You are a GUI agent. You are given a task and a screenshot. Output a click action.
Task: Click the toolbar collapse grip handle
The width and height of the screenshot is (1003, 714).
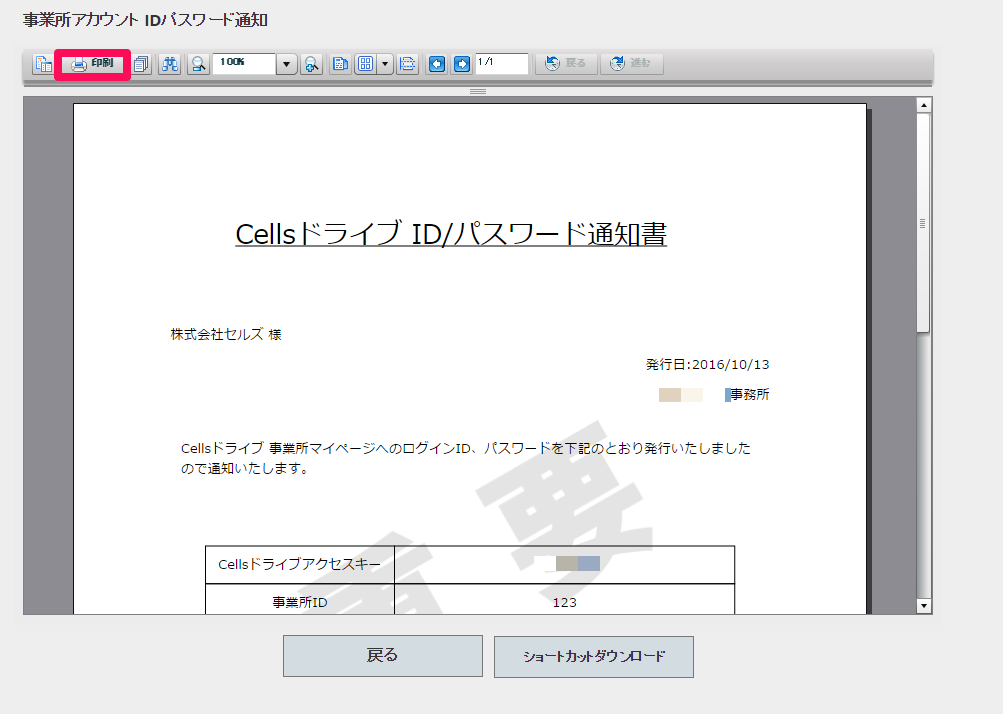tap(478, 91)
